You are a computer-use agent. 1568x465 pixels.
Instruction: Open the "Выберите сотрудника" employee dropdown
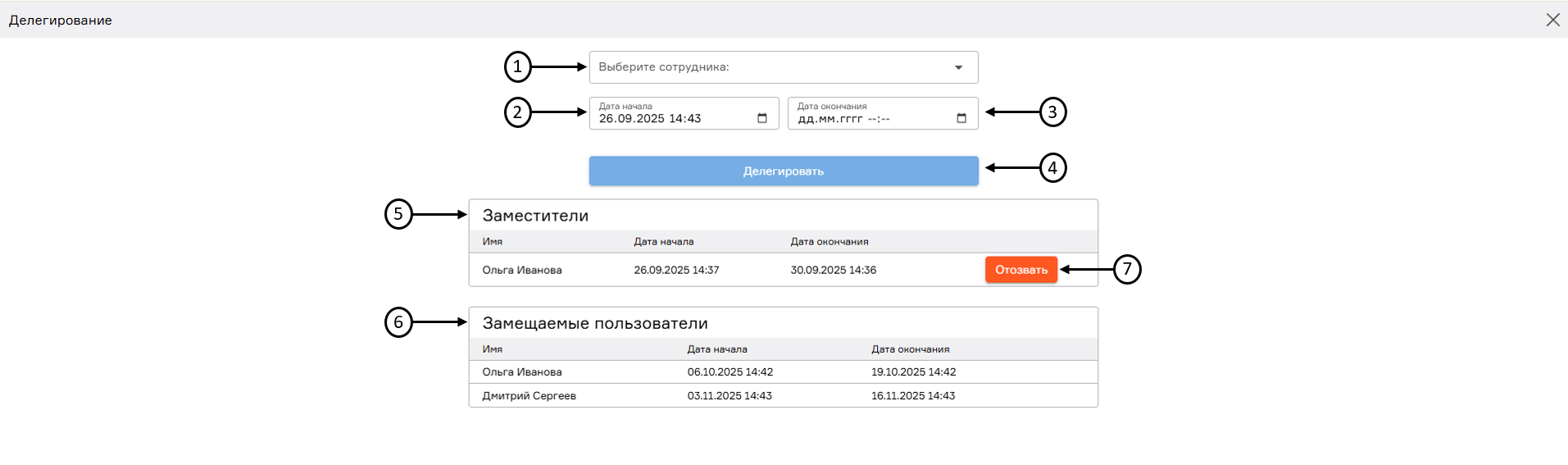(783, 67)
